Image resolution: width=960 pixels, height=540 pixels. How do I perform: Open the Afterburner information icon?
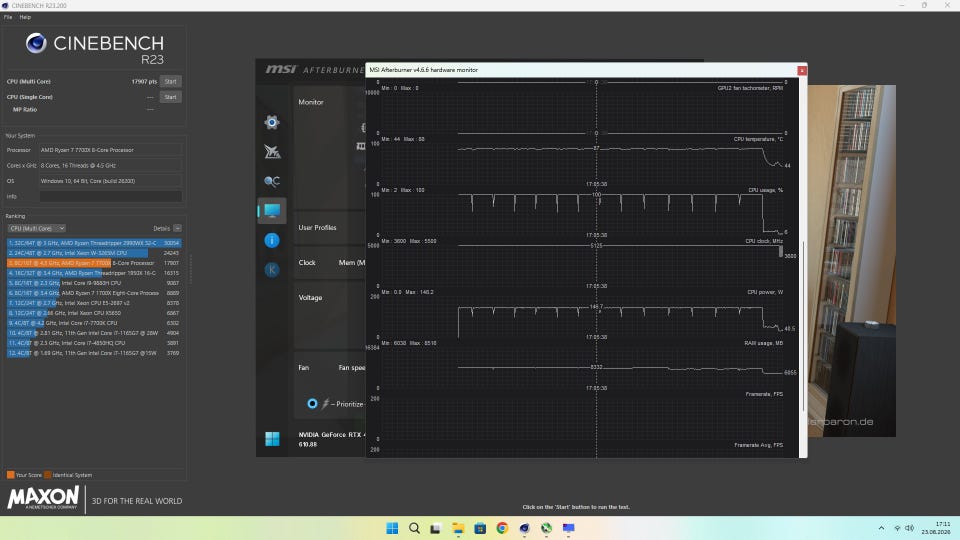[272, 240]
